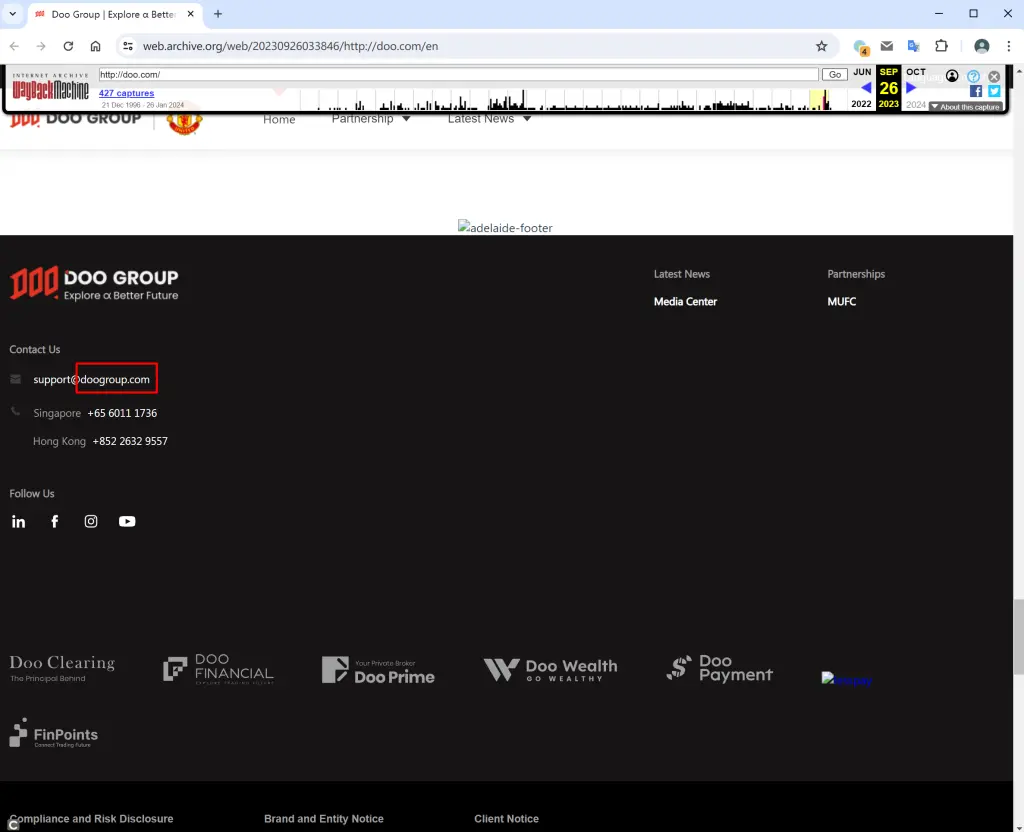Viewport: 1024px width, 832px height.
Task: Jump to previous capture with the left arrow
Action: click(x=866, y=88)
